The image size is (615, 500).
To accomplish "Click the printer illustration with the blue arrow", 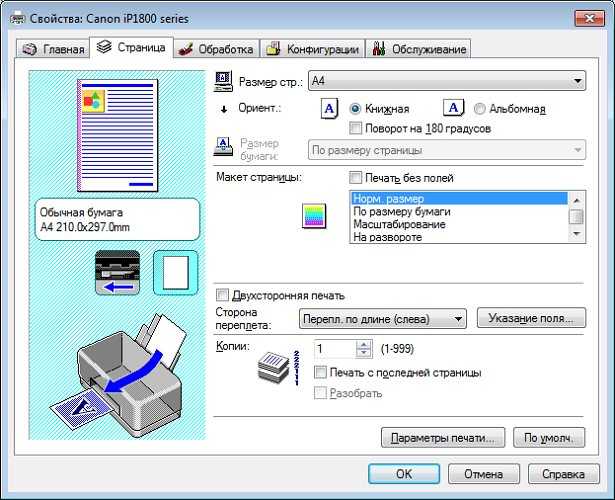I will (x=118, y=375).
